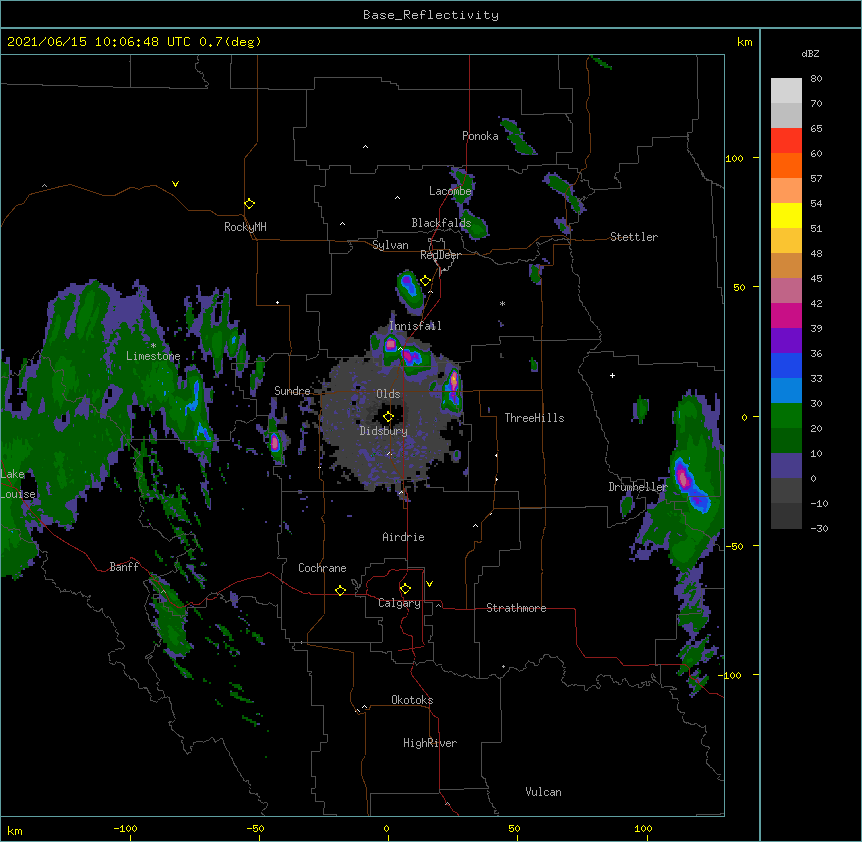862x842 pixels.
Task: Click the yellow diamond marker above Calgary
Action: click(x=405, y=589)
